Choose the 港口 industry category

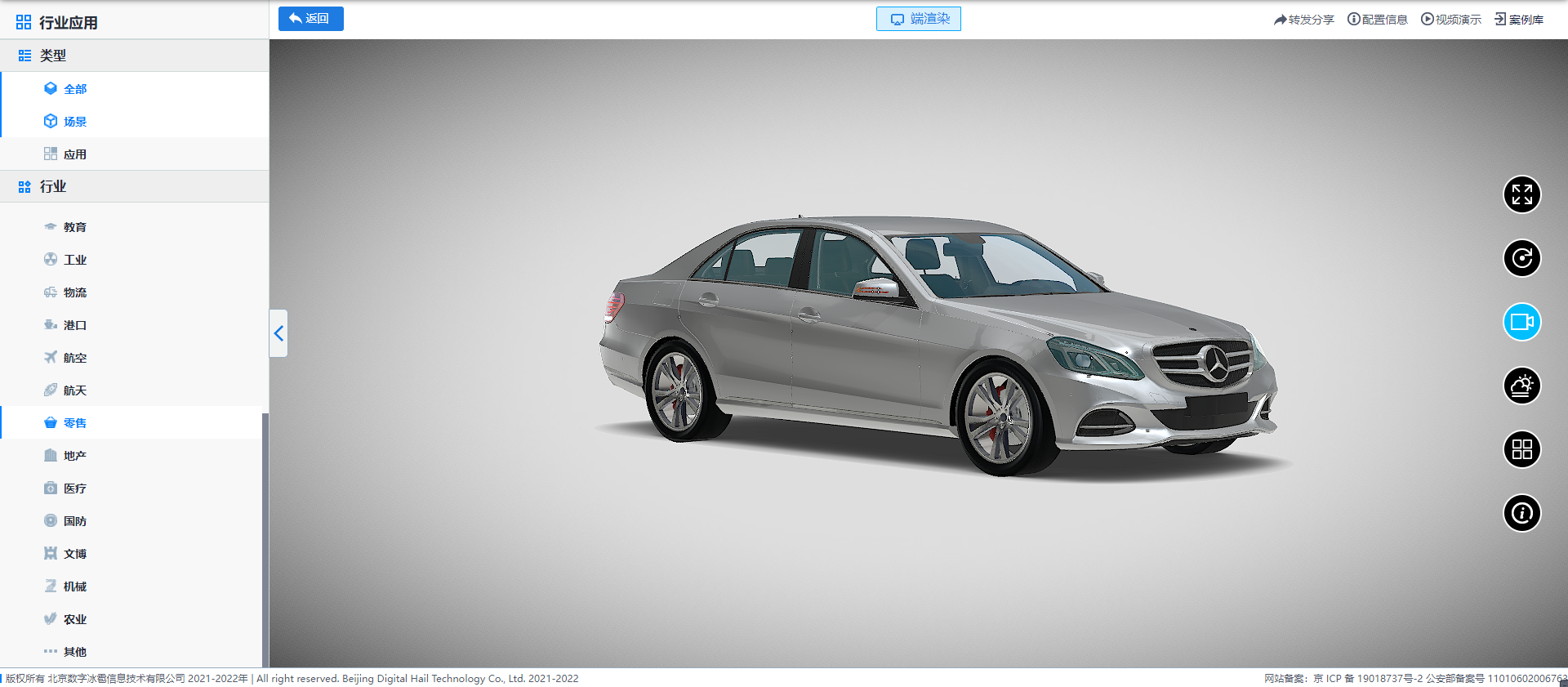point(131,325)
